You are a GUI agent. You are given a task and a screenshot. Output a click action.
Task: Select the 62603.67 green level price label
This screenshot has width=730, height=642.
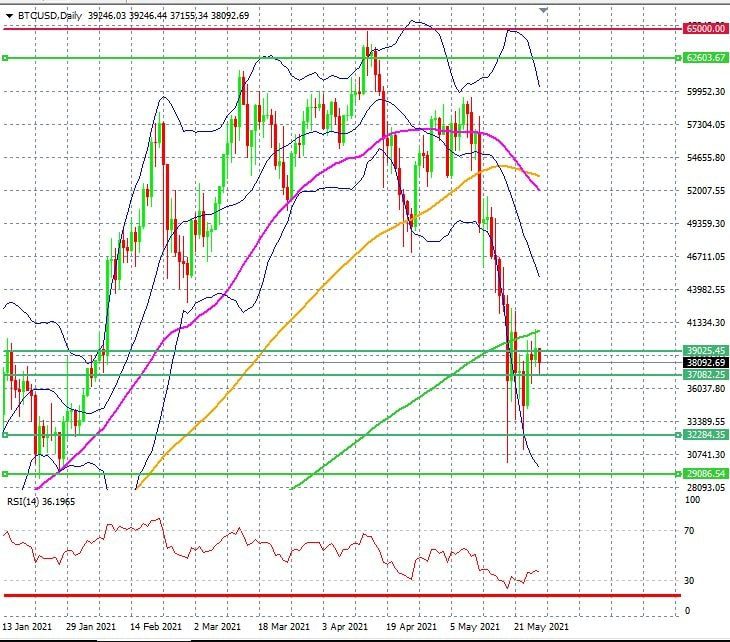(705, 58)
